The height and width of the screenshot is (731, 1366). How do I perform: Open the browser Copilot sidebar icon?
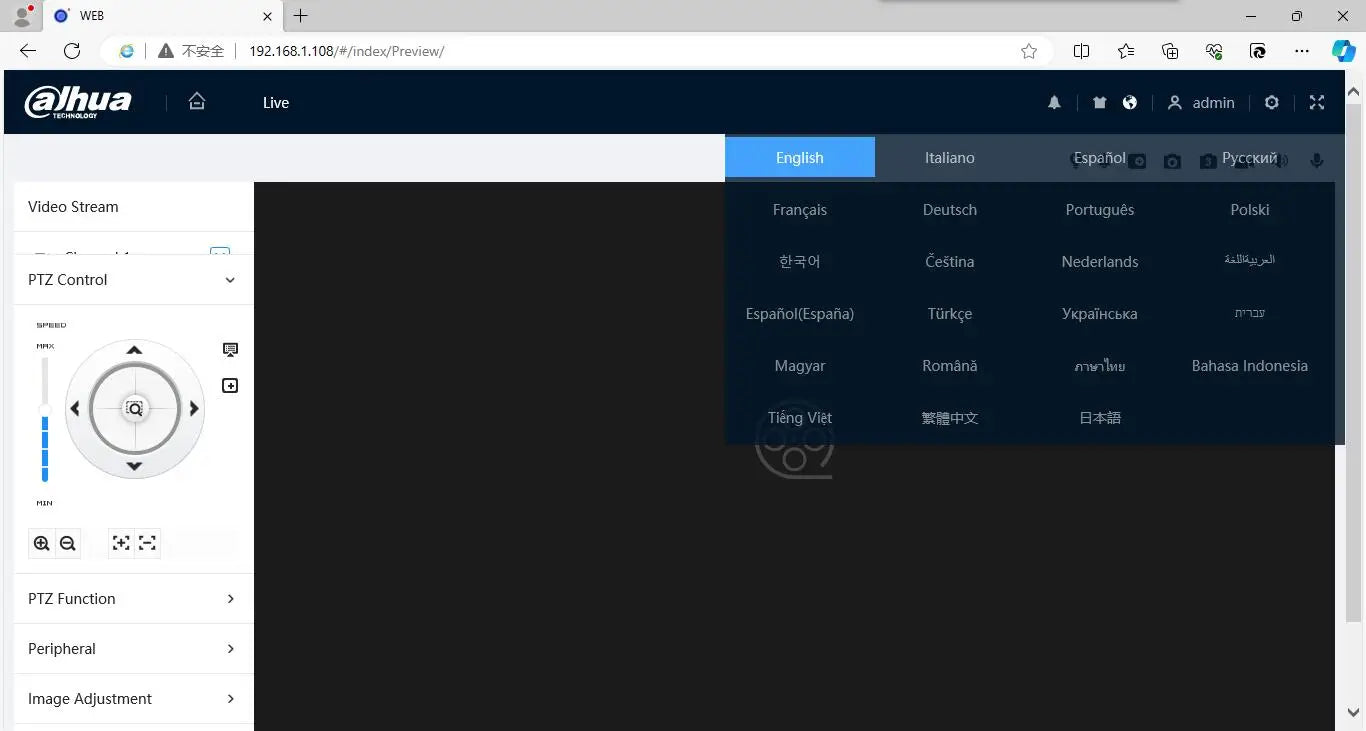[1343, 51]
